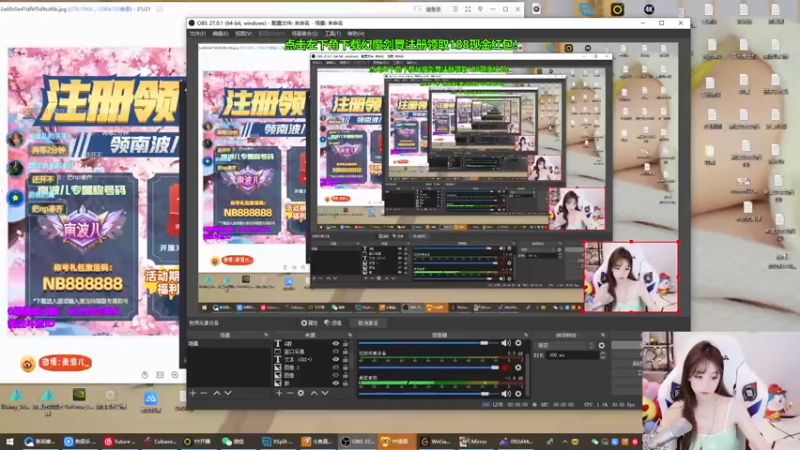This screenshot has height=450, width=800.
Task: Open the 场景集合(S) menu in OBS
Action: [305, 34]
